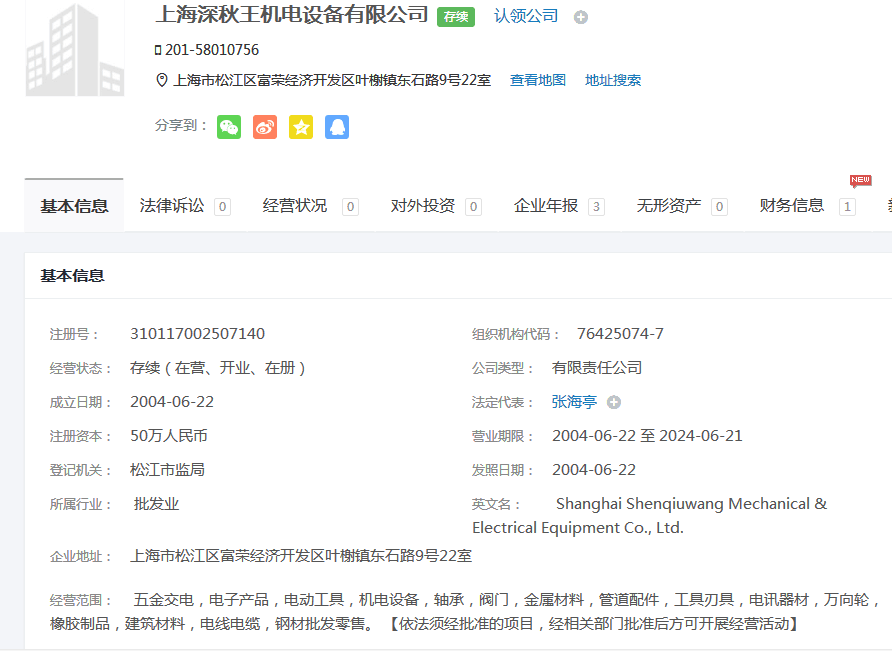View the 企业年报 tab
The height and width of the screenshot is (651, 892).
coord(546,206)
